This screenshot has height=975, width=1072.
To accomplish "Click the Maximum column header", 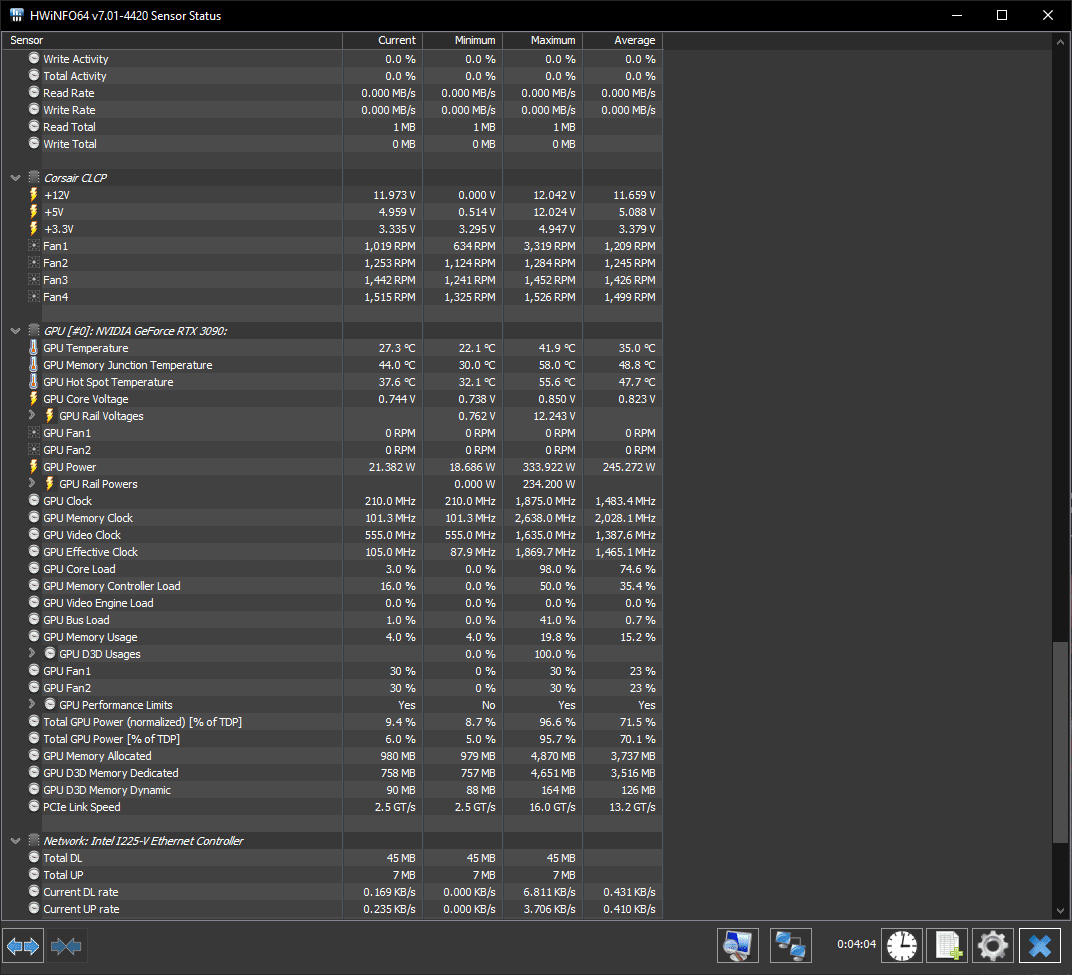I will click(542, 40).
